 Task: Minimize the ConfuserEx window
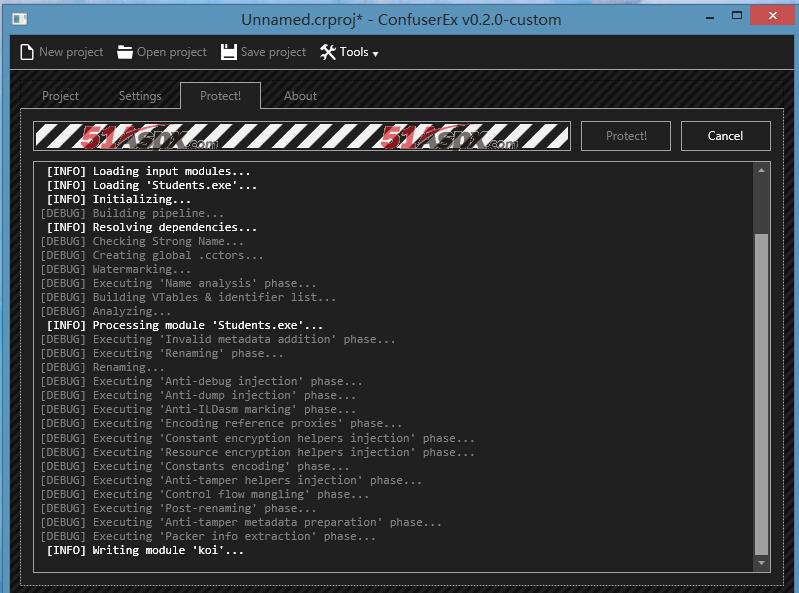click(710, 17)
